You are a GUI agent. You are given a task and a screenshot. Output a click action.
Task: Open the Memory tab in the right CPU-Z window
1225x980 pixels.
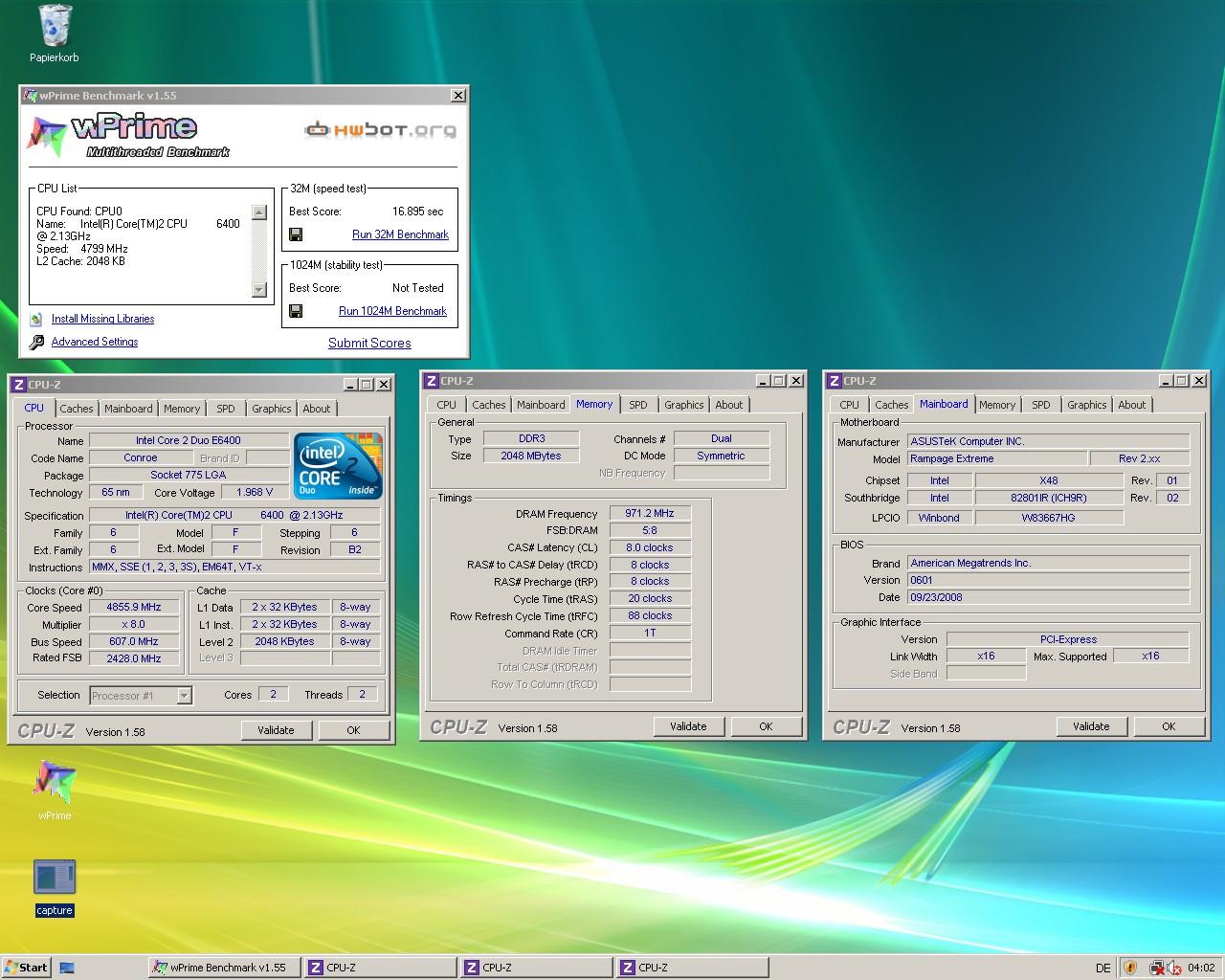click(997, 405)
